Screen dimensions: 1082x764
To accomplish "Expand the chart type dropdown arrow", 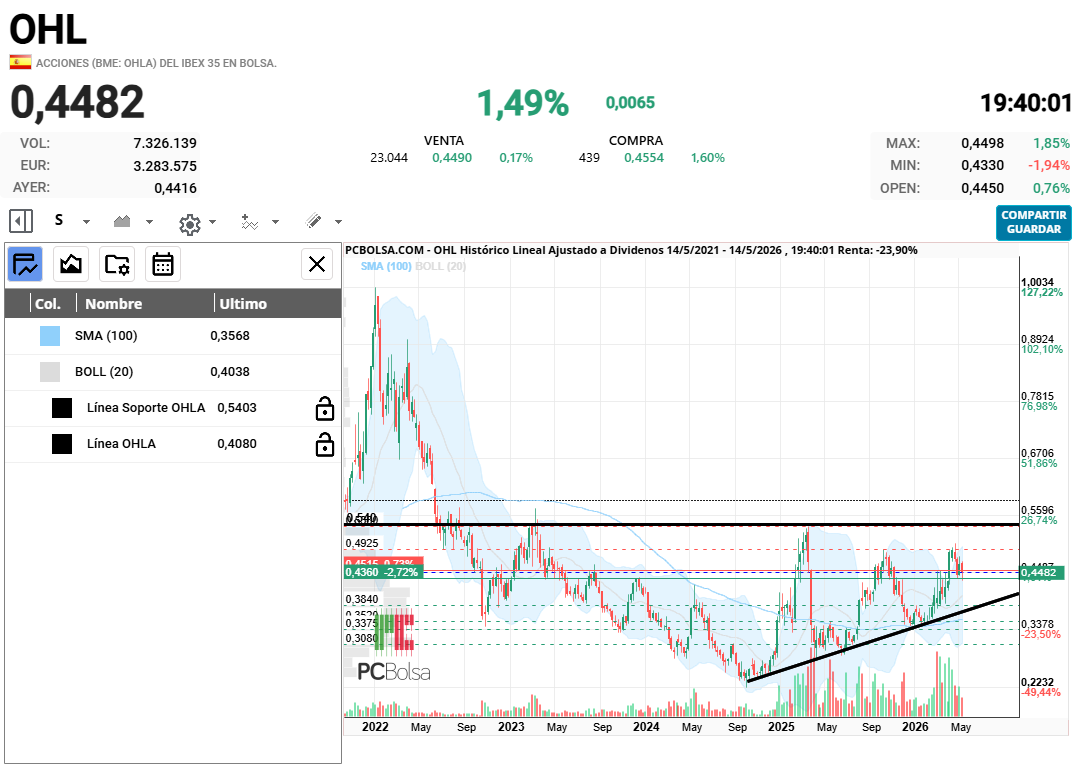I will click(x=149, y=222).
